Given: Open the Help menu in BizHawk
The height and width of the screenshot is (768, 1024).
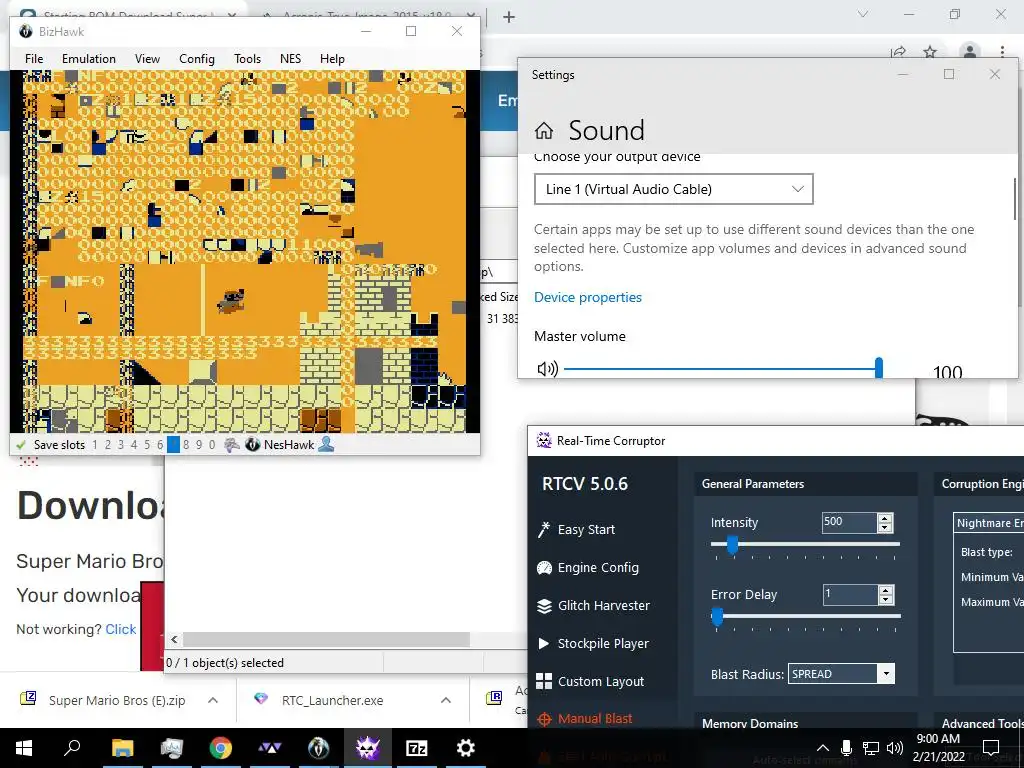Looking at the screenshot, I should point(332,59).
